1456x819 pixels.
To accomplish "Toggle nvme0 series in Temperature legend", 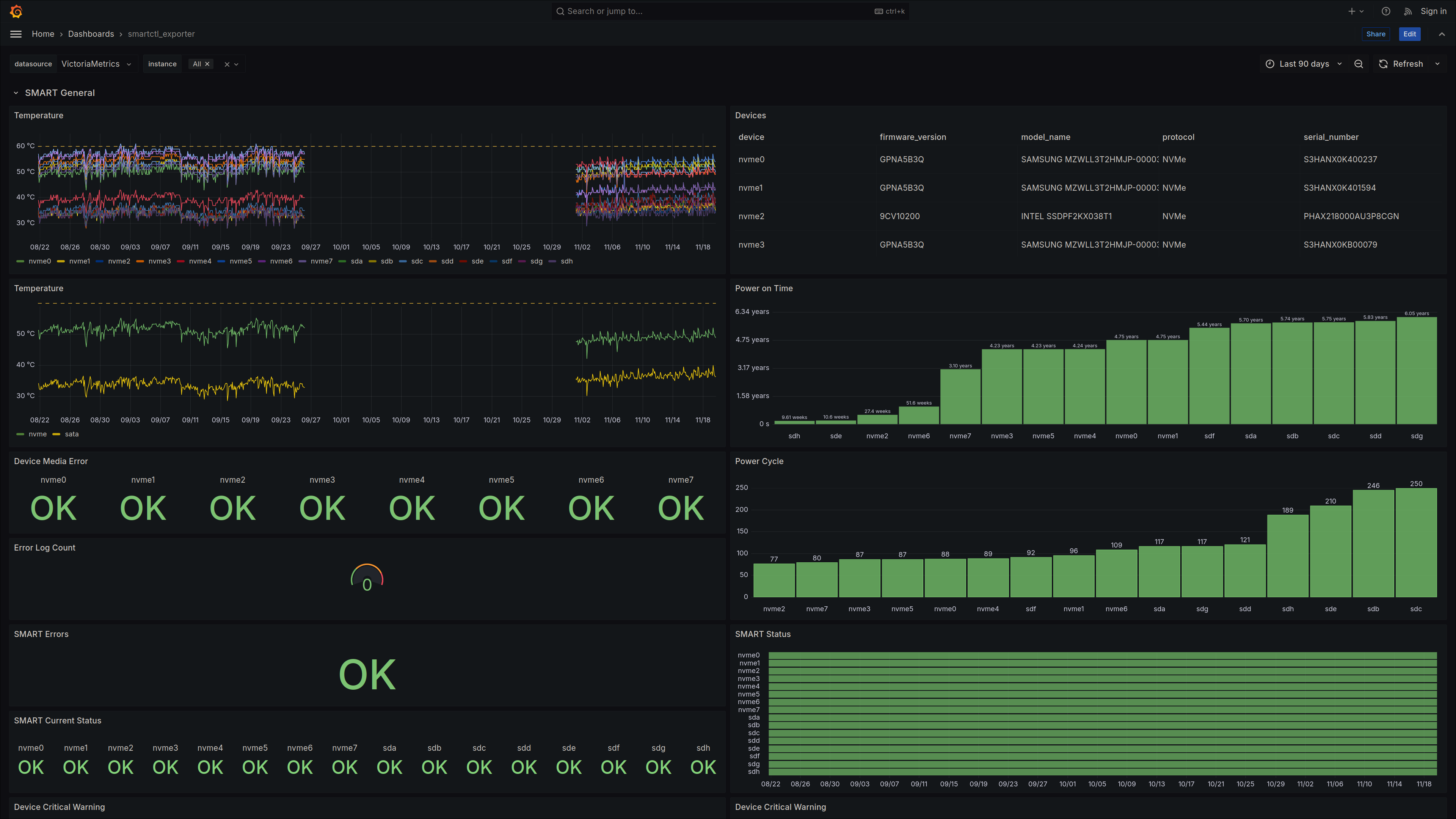I will [39, 261].
